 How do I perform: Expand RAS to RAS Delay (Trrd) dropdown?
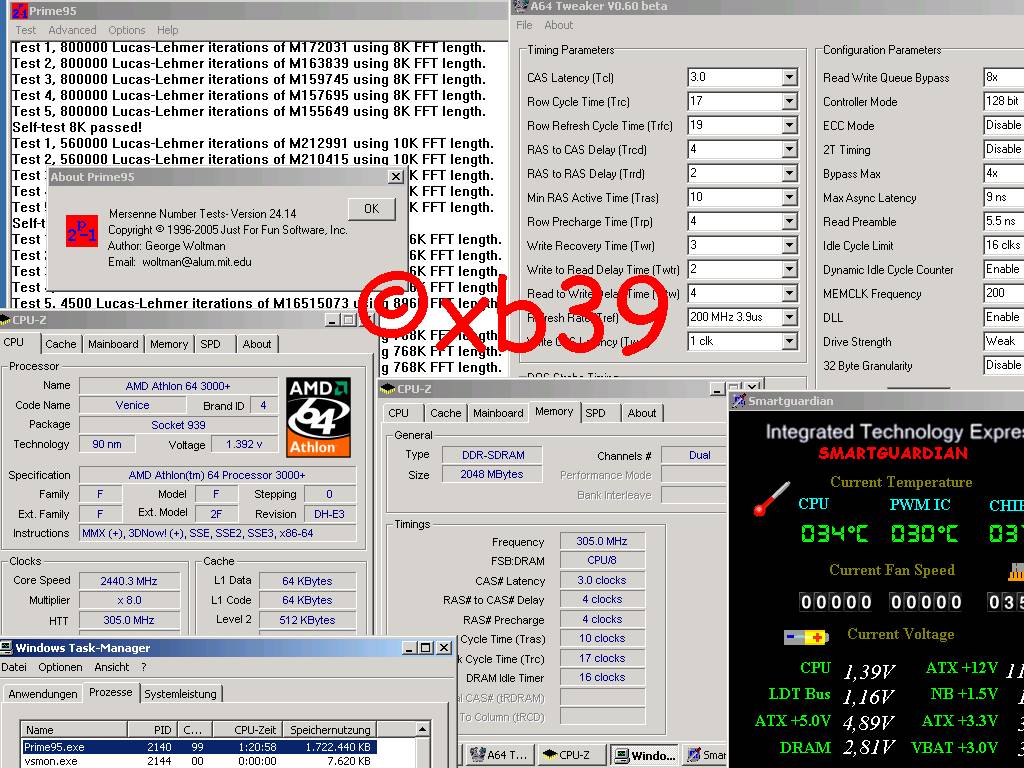pyautogui.click(x=790, y=174)
